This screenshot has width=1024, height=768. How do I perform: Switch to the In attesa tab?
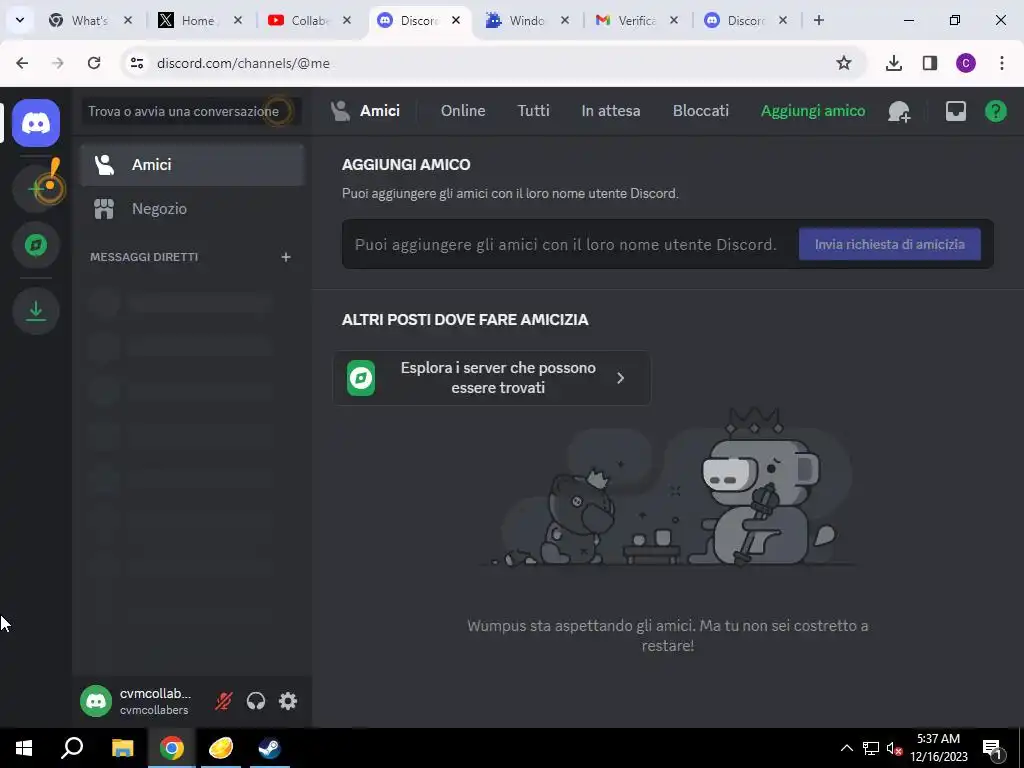coord(611,111)
